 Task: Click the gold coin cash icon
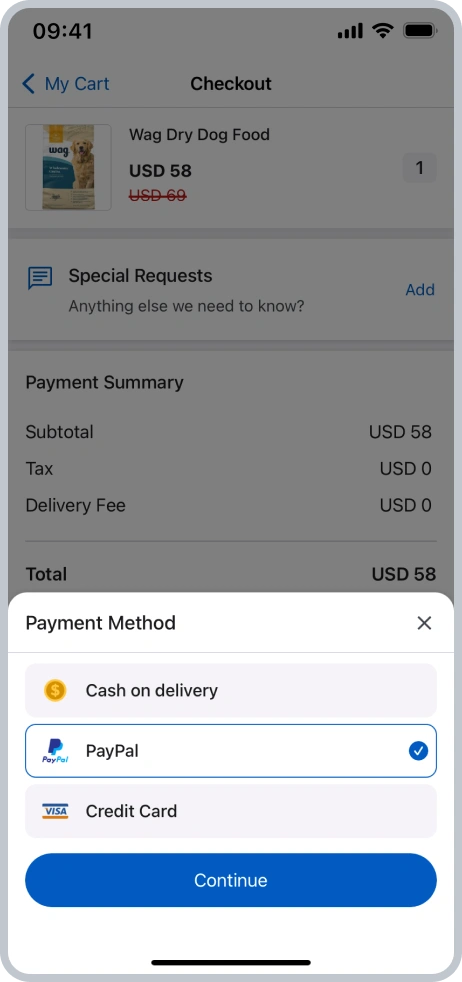[55, 690]
